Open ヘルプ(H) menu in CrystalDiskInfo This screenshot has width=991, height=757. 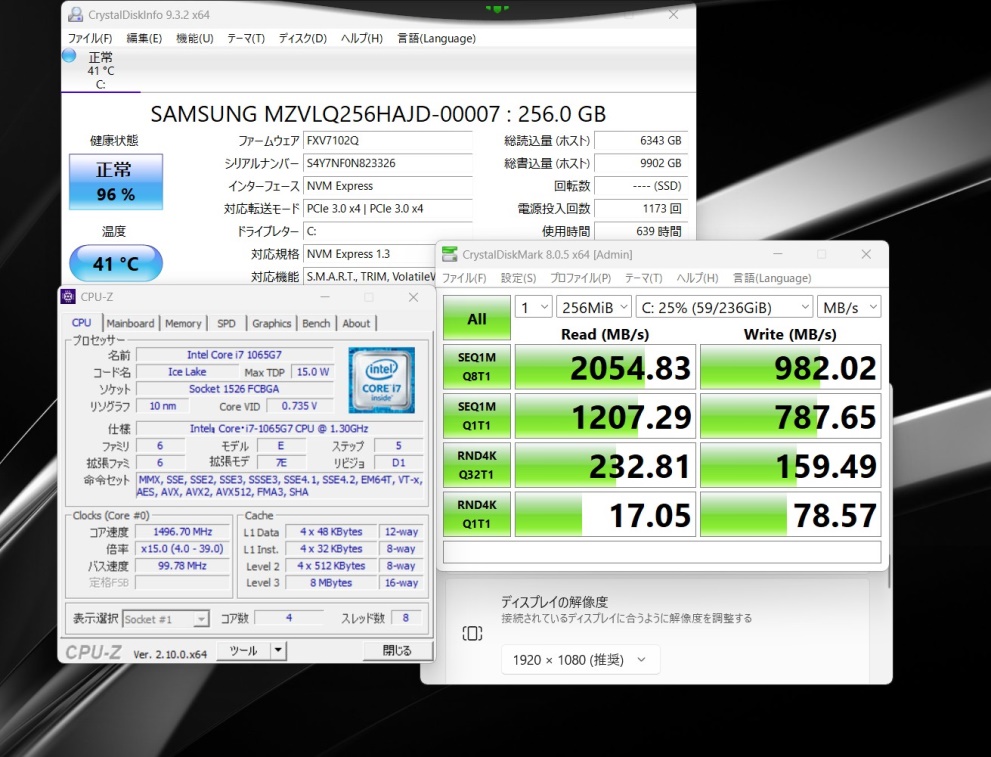(x=362, y=38)
